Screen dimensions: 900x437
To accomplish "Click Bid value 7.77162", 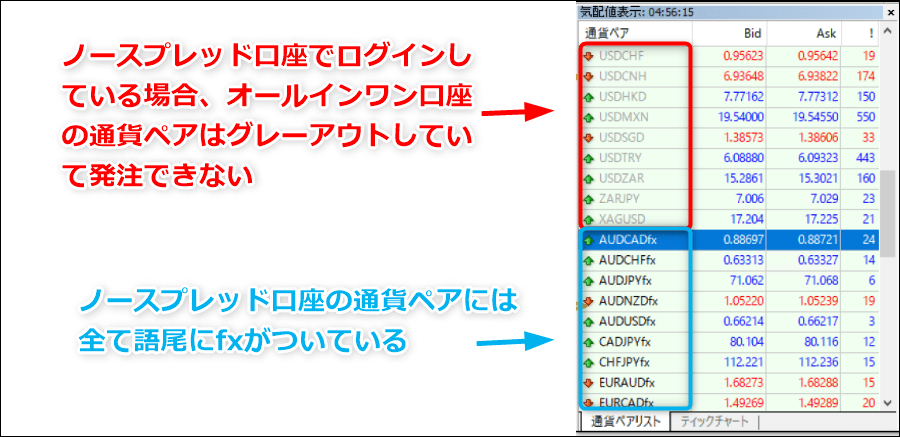I will [x=743, y=97].
